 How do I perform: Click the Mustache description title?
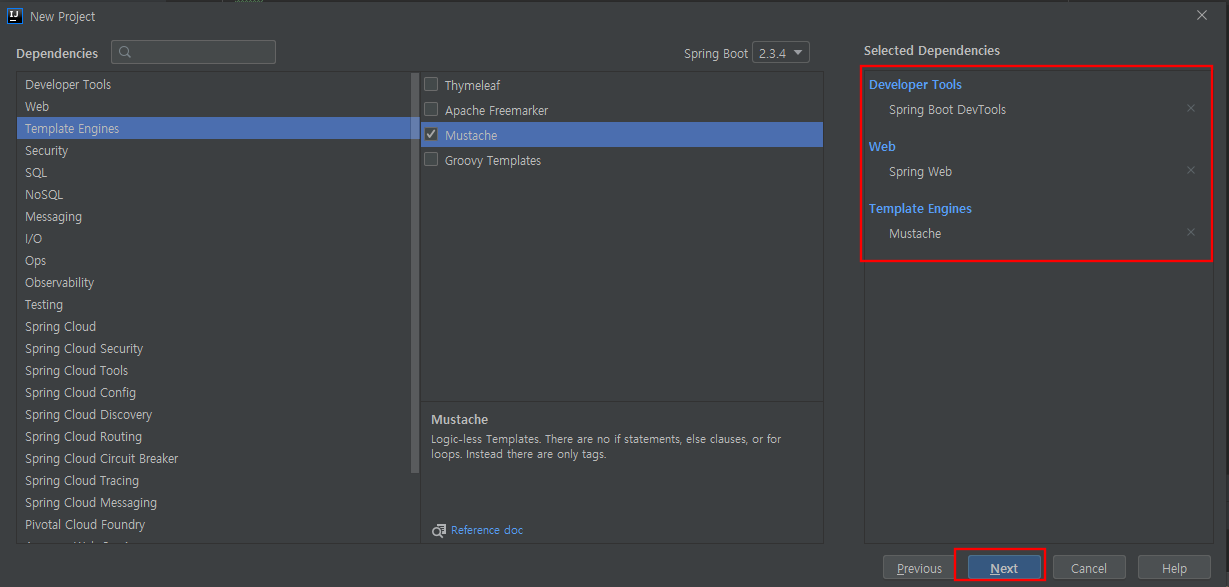(x=459, y=419)
